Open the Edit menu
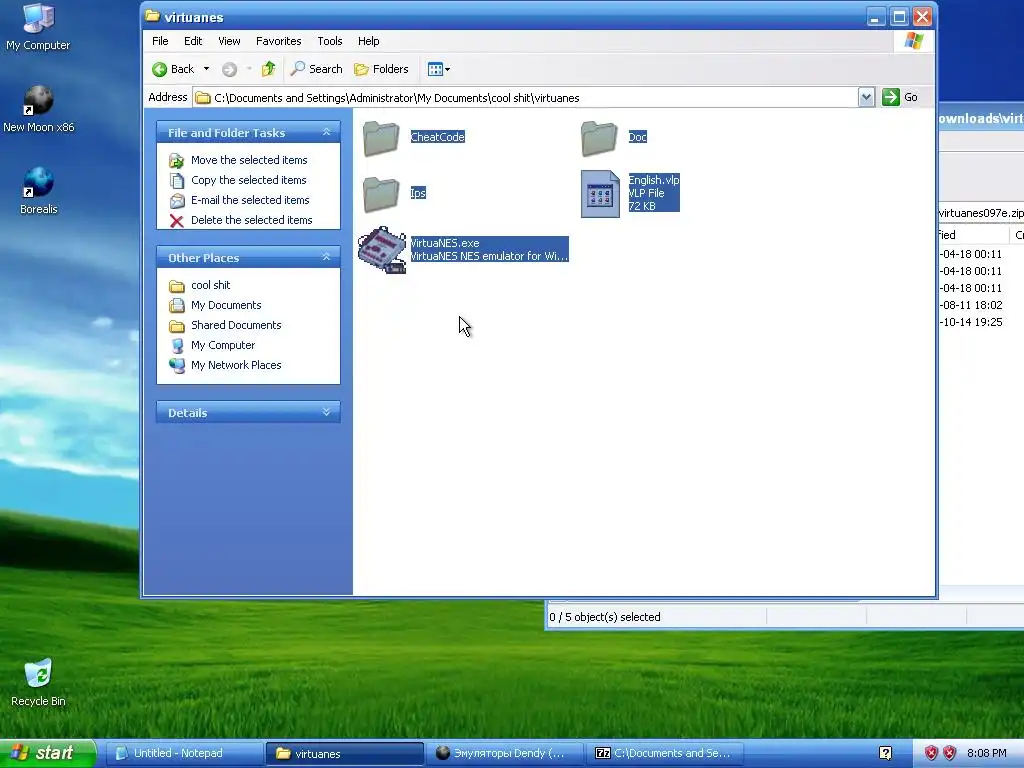Image resolution: width=1024 pixels, height=768 pixels. pos(193,41)
